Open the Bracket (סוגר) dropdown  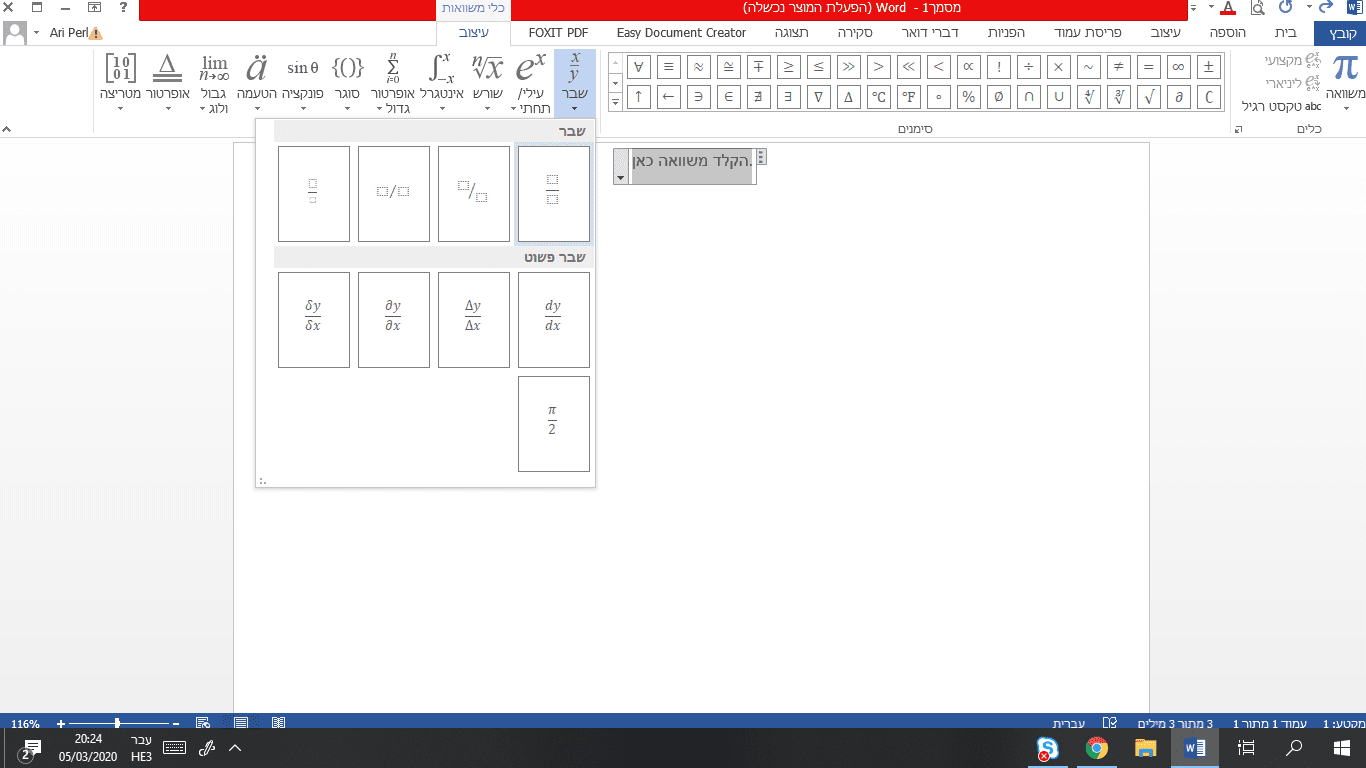point(347,83)
